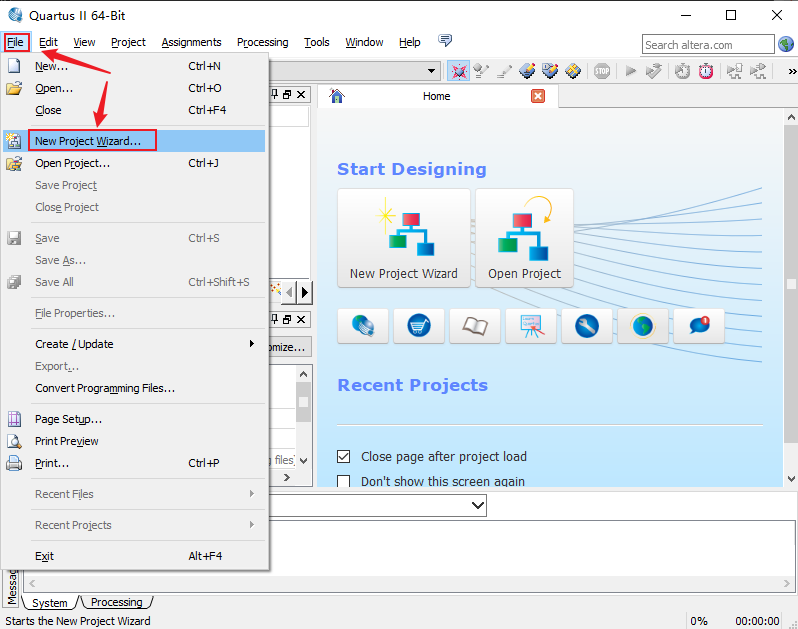
Task: Uncheck Close page after project load
Action: tap(344, 456)
